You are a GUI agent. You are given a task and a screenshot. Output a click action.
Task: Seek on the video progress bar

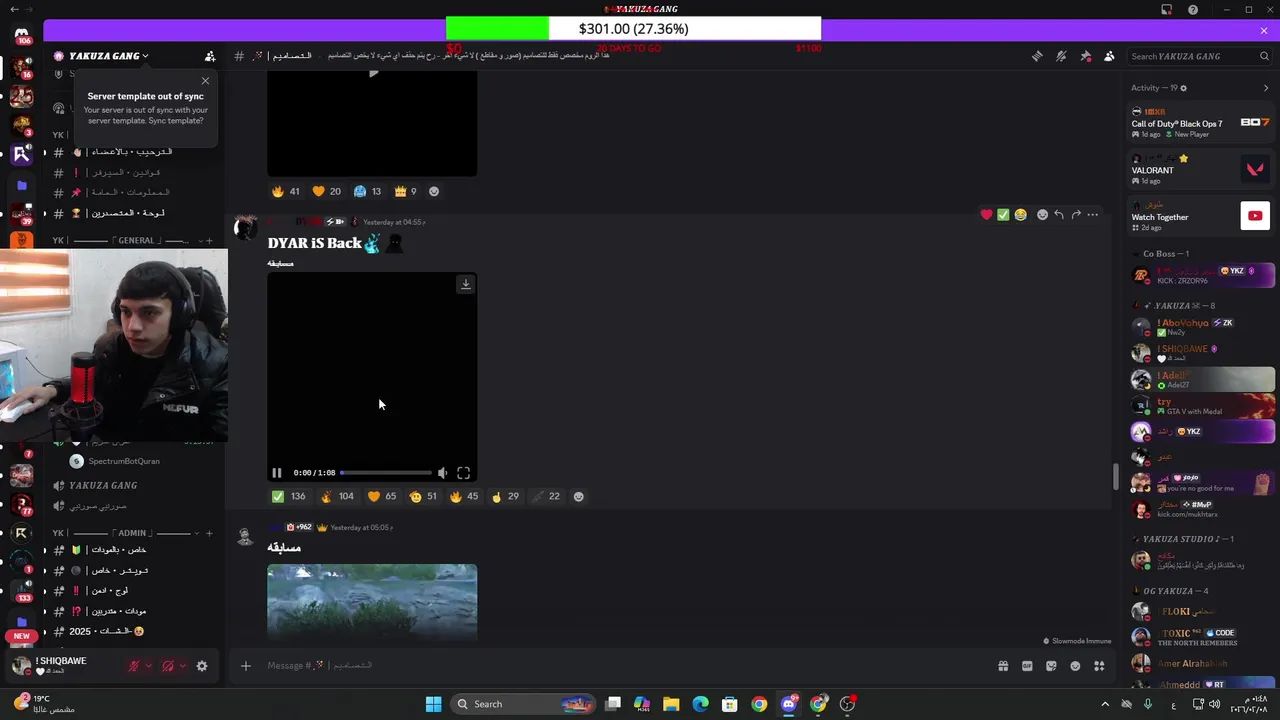click(x=386, y=473)
